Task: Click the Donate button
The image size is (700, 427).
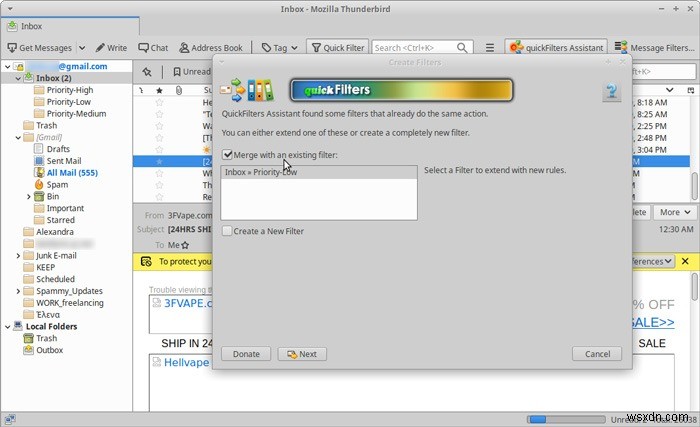Action: click(246, 354)
